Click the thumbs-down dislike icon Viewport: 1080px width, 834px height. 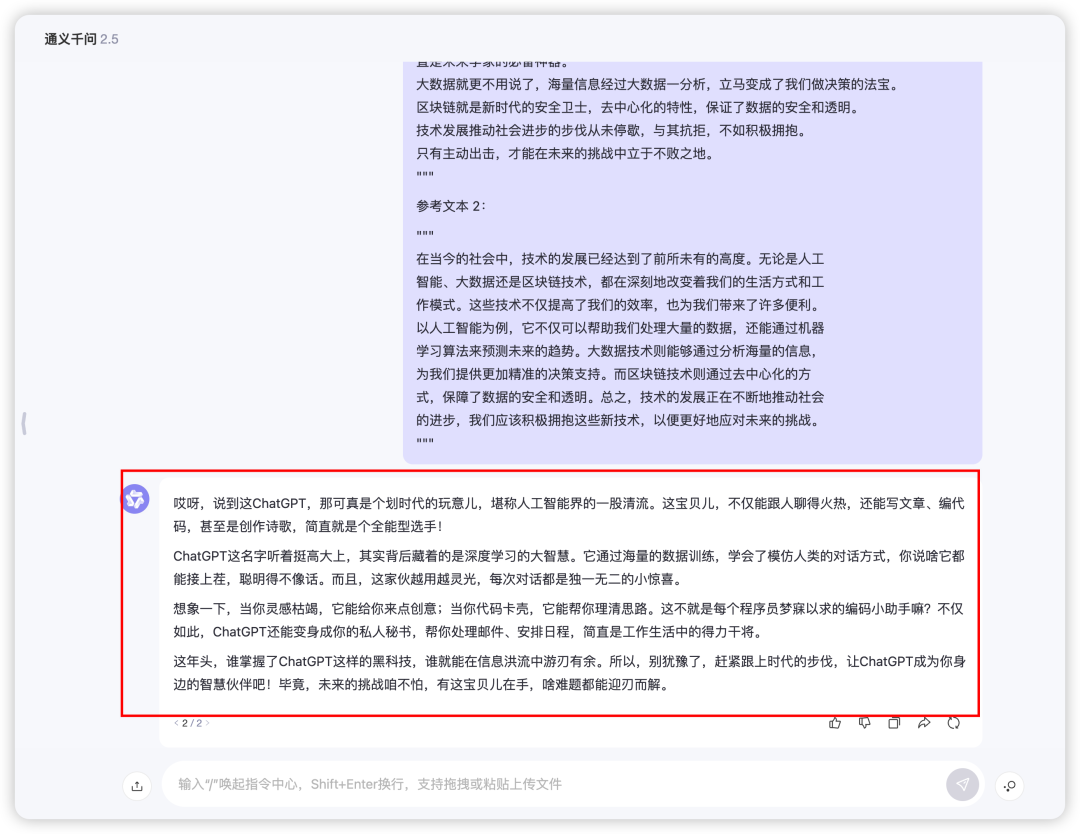click(x=864, y=723)
